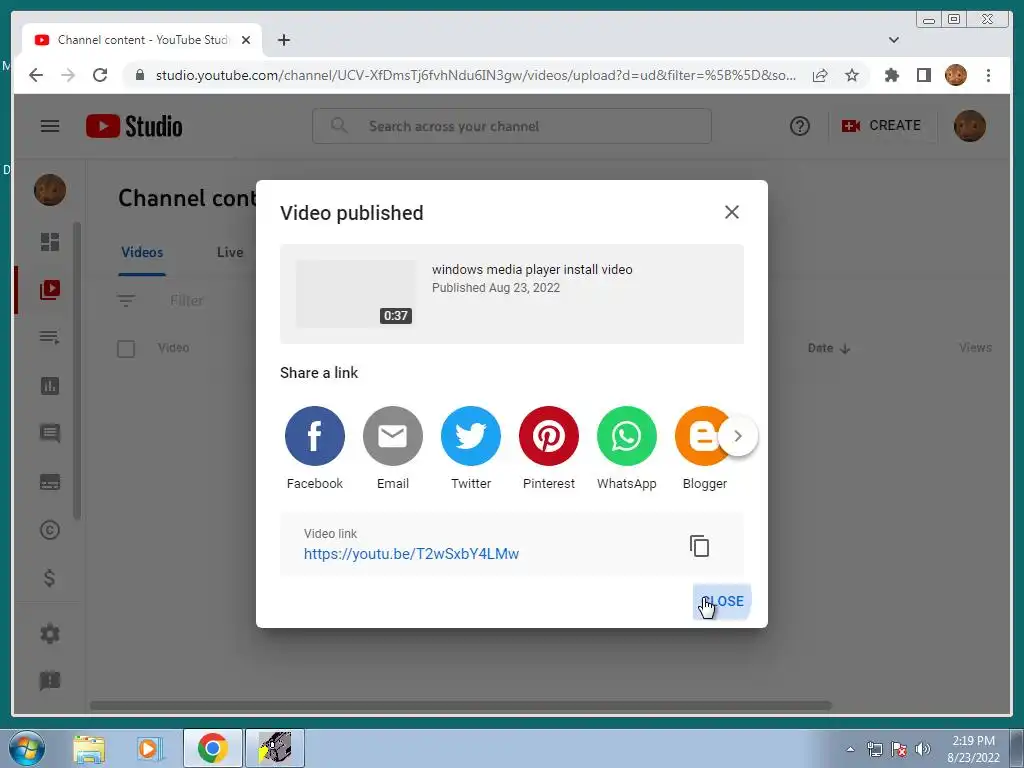This screenshot has width=1024, height=768.
Task: Bookmark this page star icon
Action: point(852,75)
